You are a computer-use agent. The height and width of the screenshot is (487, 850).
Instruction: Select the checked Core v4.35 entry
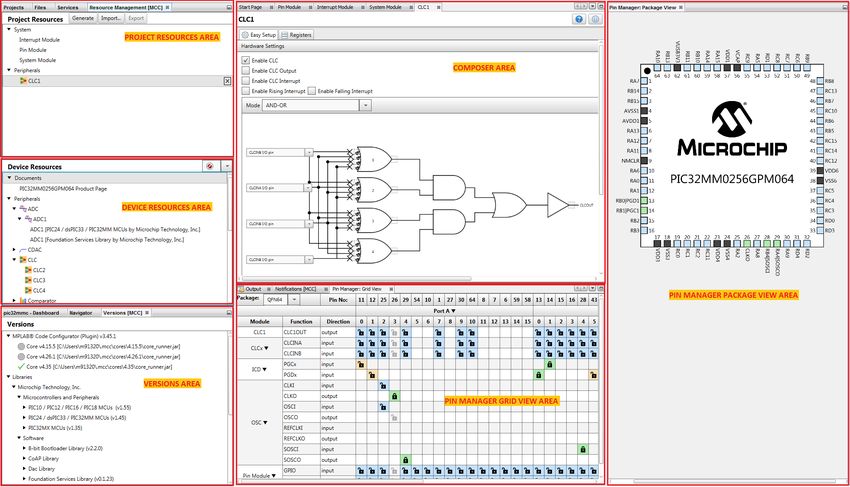click(x=95, y=367)
